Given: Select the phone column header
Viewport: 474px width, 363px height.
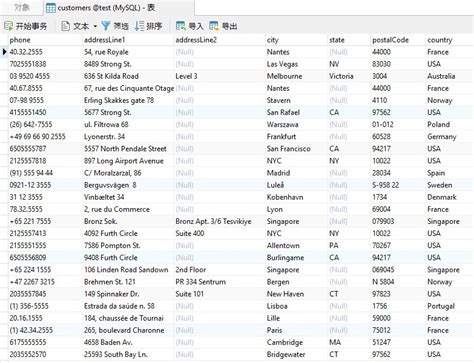Looking at the screenshot, I should click(x=45, y=40).
